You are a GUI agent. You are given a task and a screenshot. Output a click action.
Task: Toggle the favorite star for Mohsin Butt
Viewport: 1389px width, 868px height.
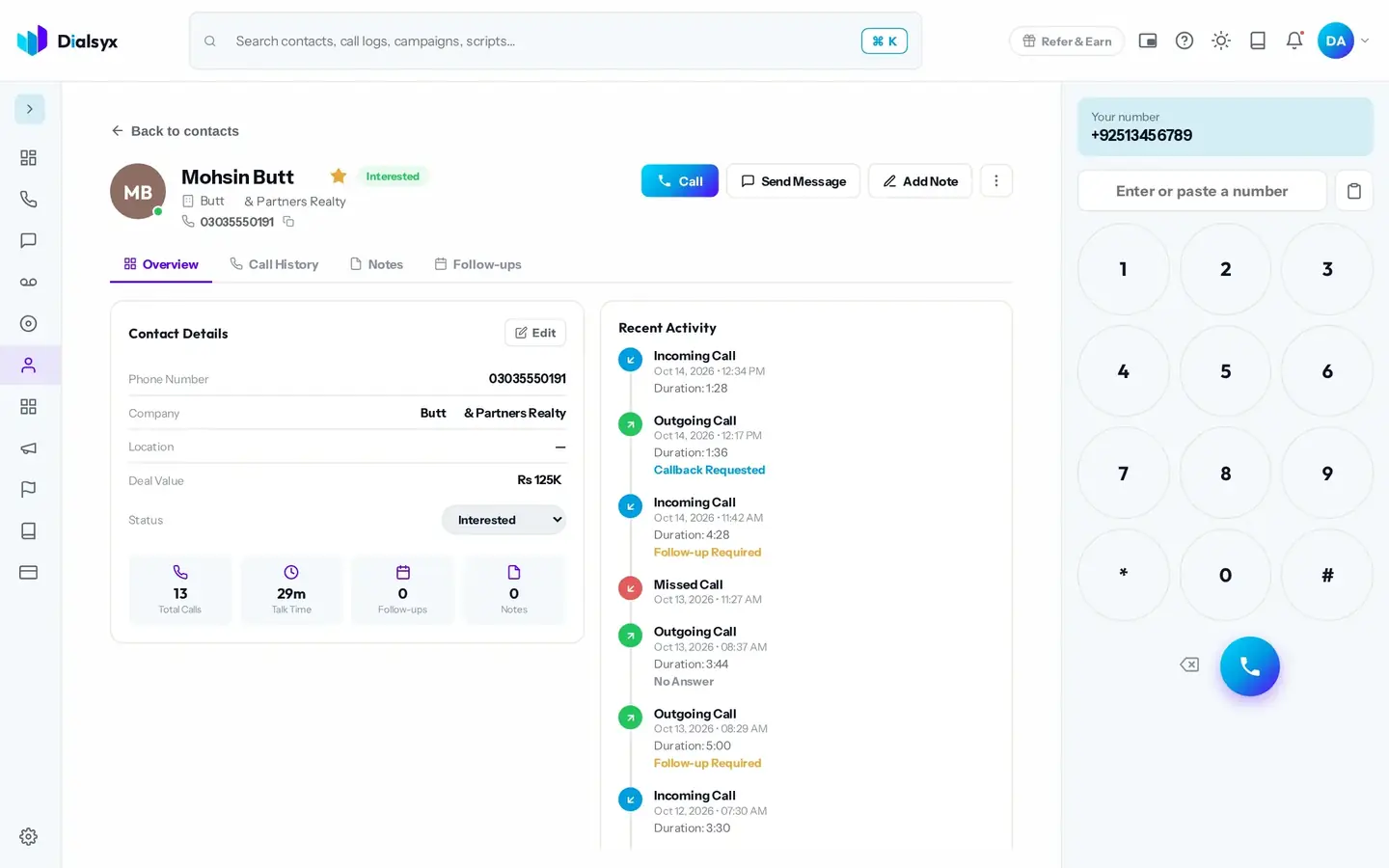(339, 176)
